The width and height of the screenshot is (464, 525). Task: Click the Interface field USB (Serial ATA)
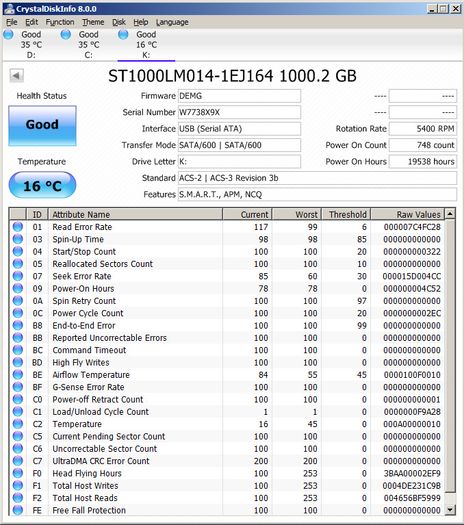click(239, 129)
